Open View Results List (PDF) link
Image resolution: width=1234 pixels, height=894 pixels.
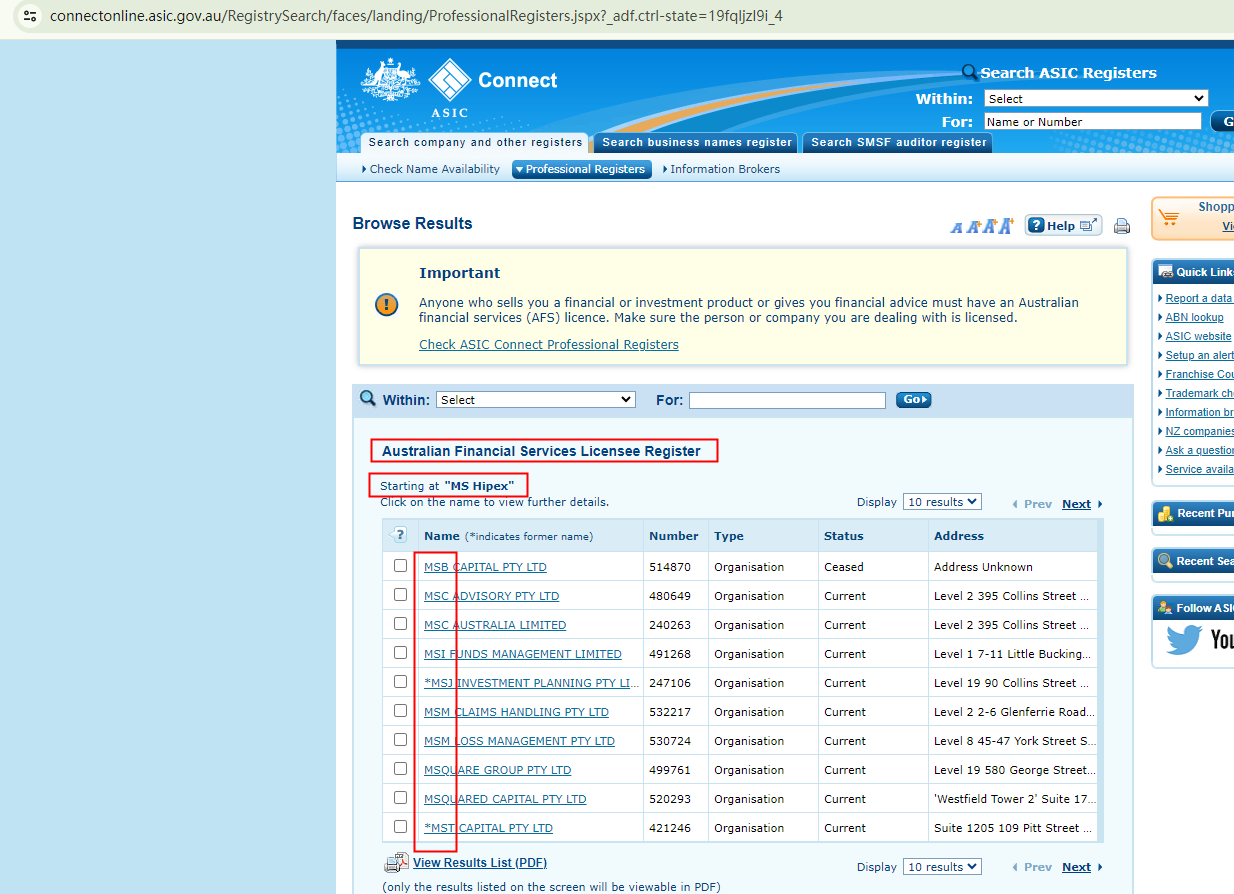tap(480, 862)
